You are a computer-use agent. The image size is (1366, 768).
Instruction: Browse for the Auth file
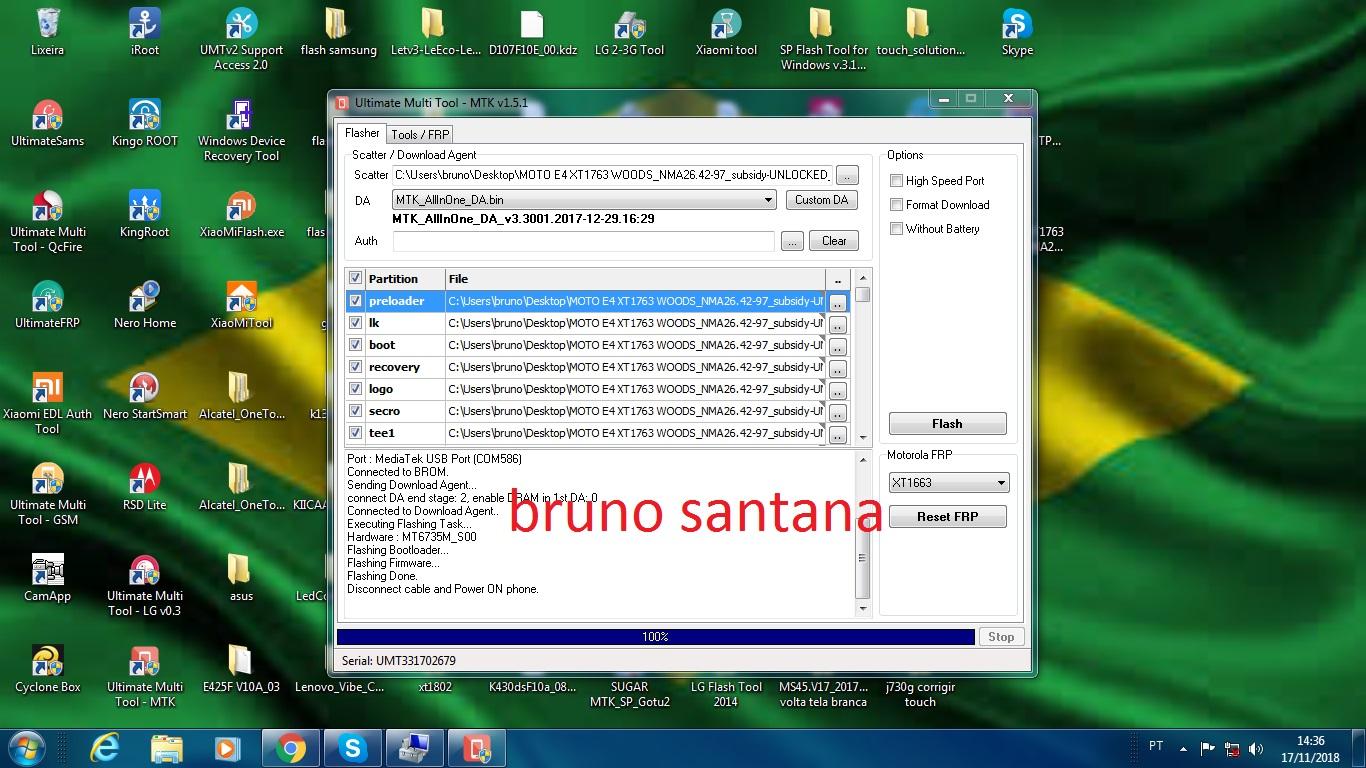click(792, 241)
